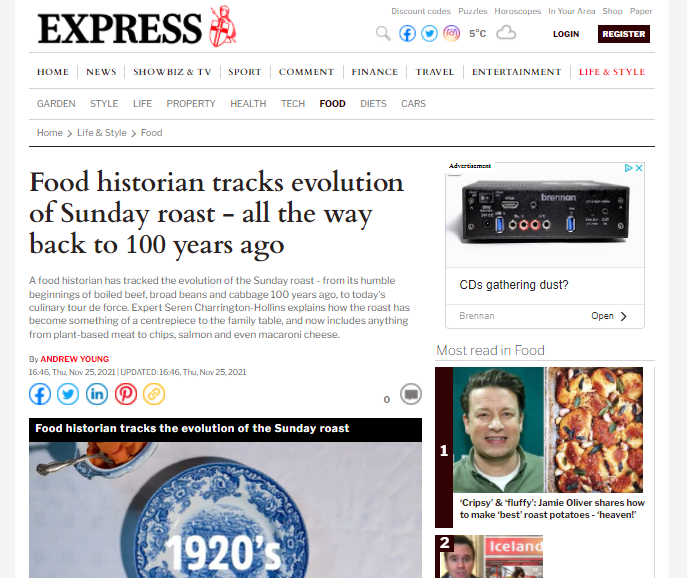Open the DIETS sub-section
This screenshot has width=687, height=578.
point(373,104)
